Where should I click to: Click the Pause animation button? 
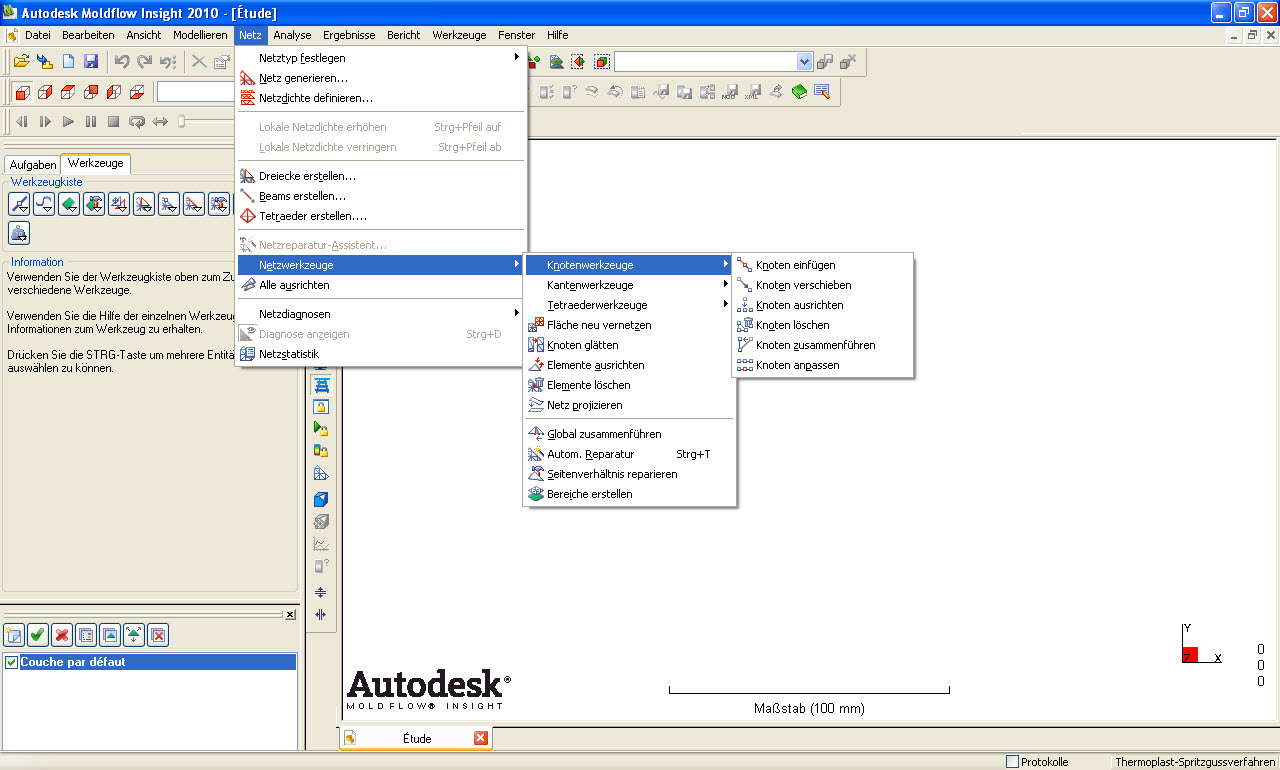click(x=91, y=122)
